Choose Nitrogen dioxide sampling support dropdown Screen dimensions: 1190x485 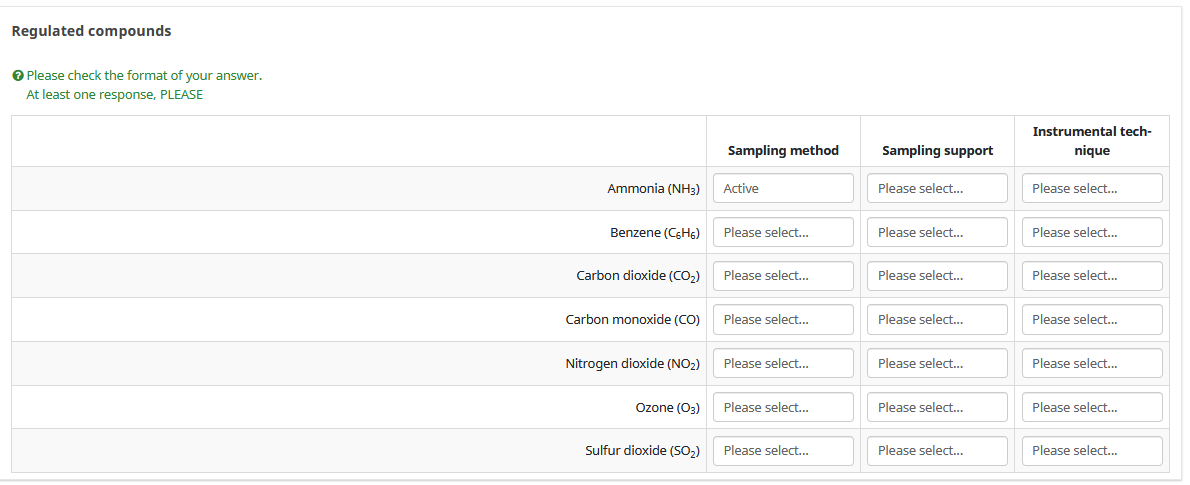tap(937, 364)
